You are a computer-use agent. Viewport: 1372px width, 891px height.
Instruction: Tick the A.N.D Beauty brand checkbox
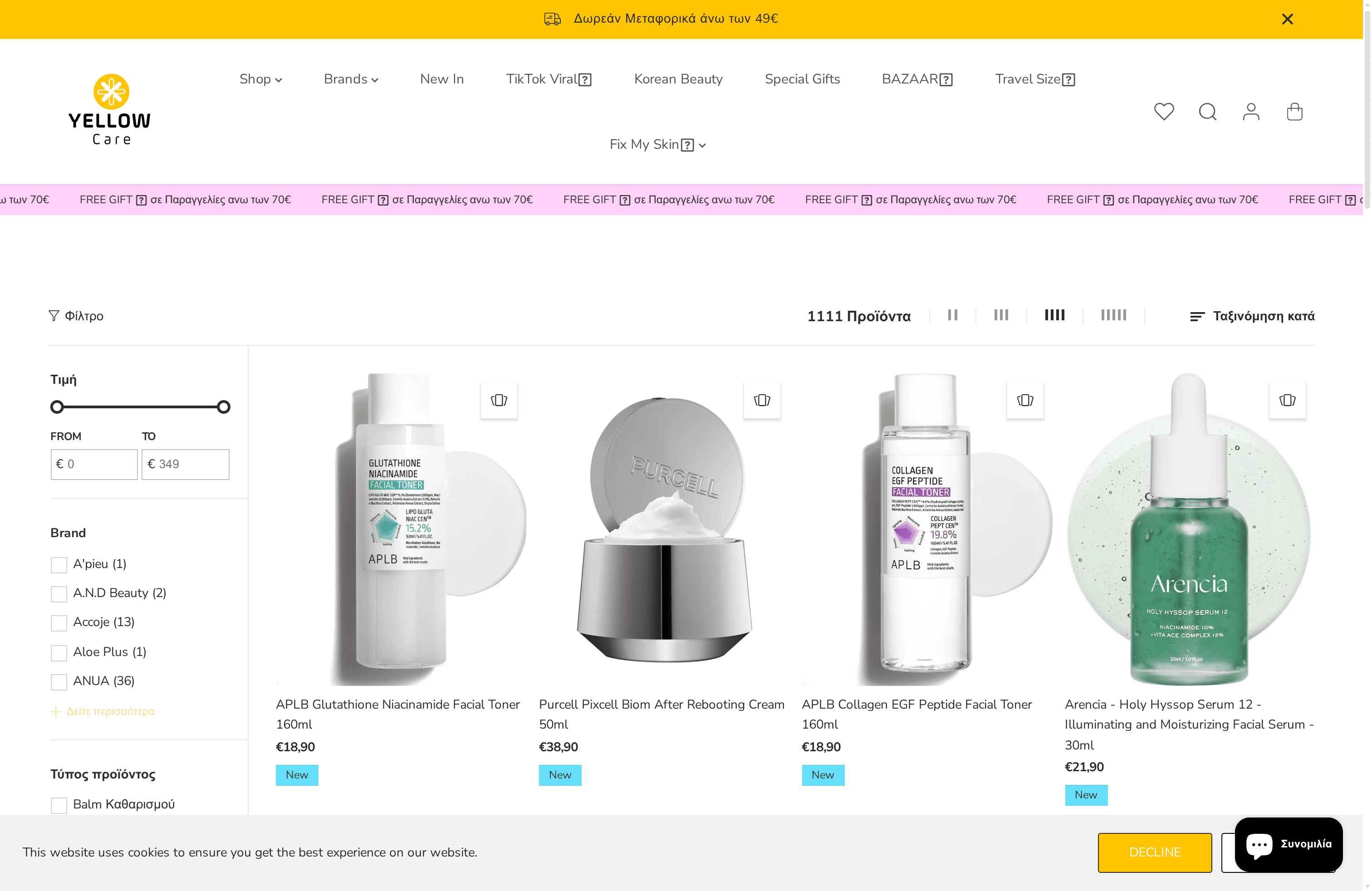click(59, 593)
